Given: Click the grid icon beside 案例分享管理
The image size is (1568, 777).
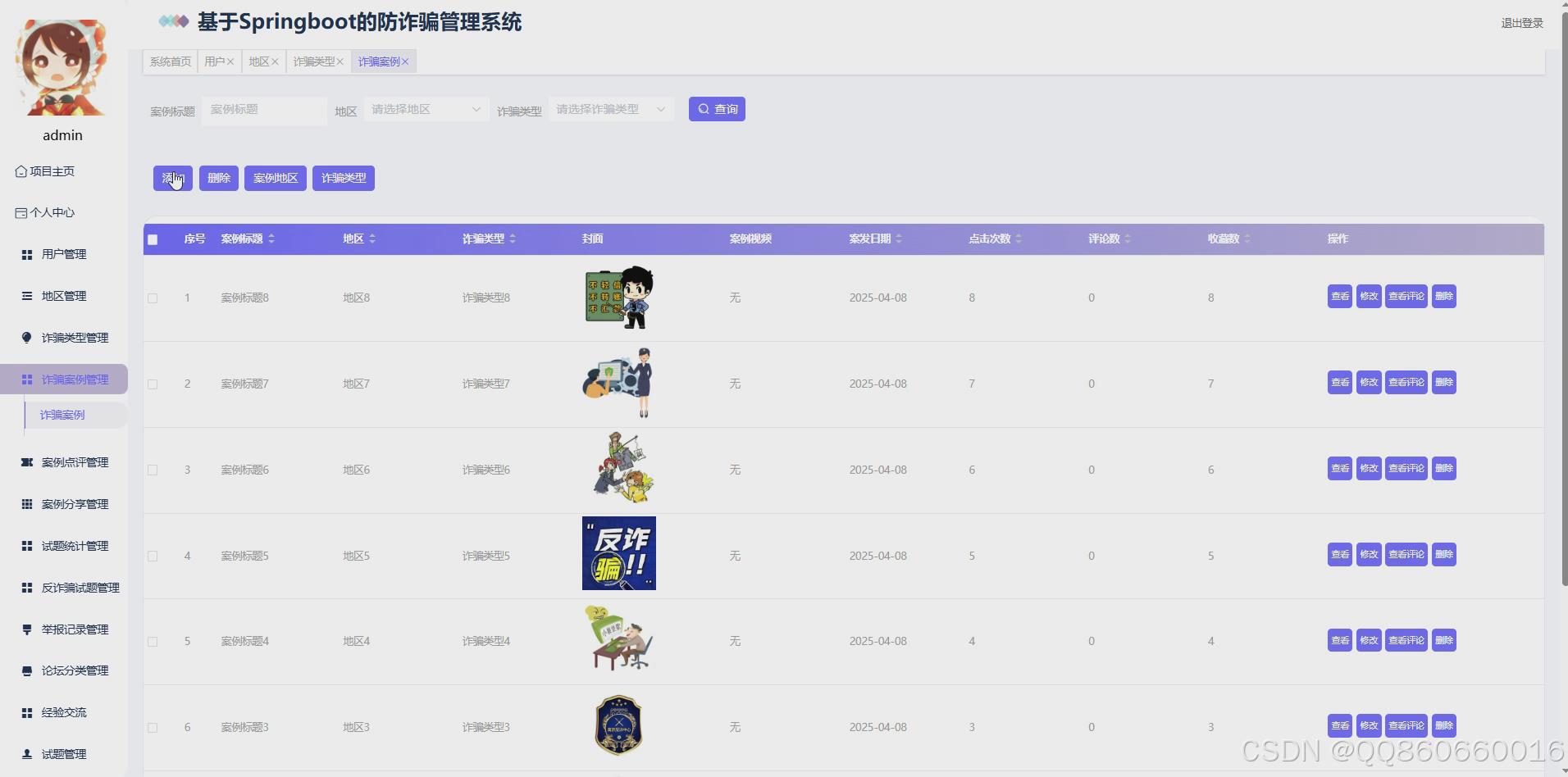Looking at the screenshot, I should (x=27, y=504).
